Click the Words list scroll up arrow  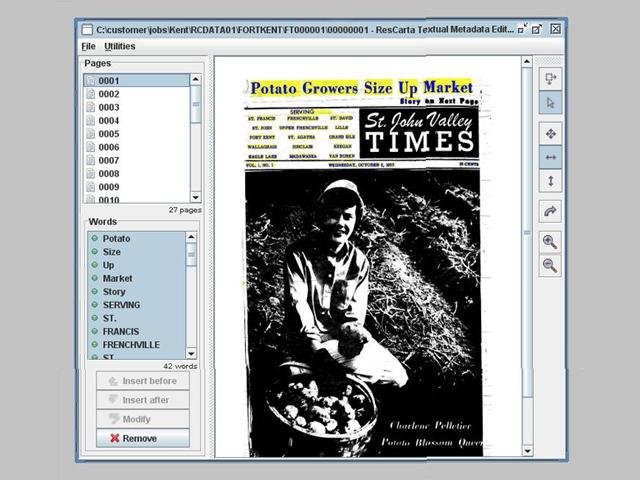(192, 237)
